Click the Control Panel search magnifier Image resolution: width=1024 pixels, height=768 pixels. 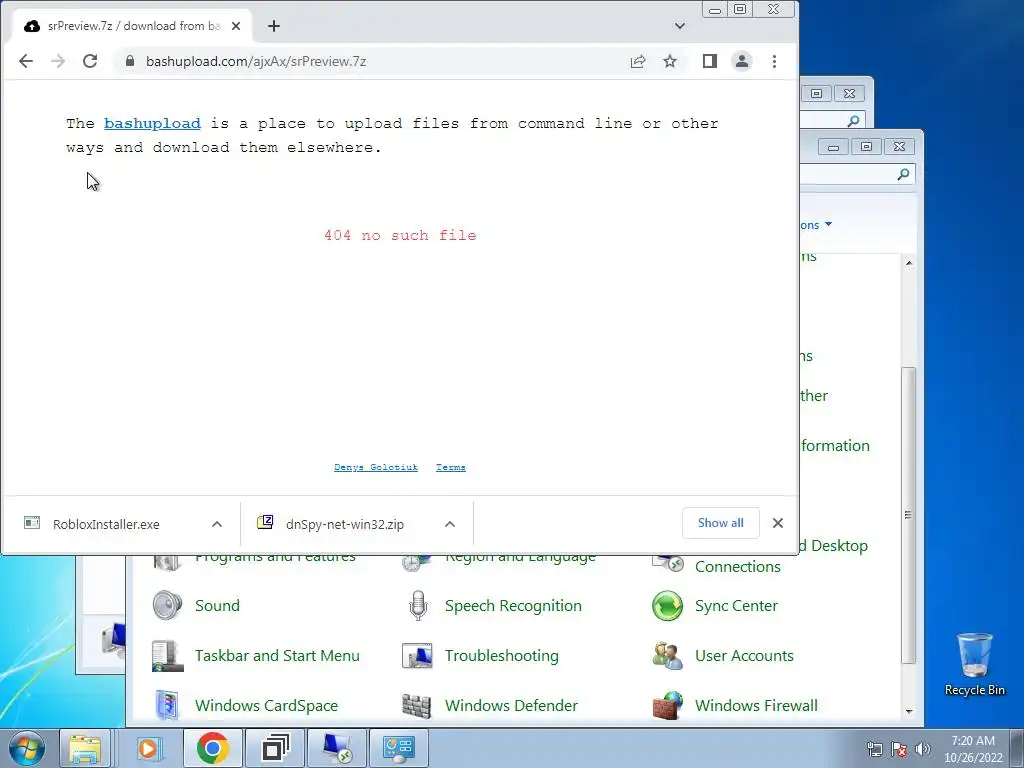pyautogui.click(x=903, y=174)
